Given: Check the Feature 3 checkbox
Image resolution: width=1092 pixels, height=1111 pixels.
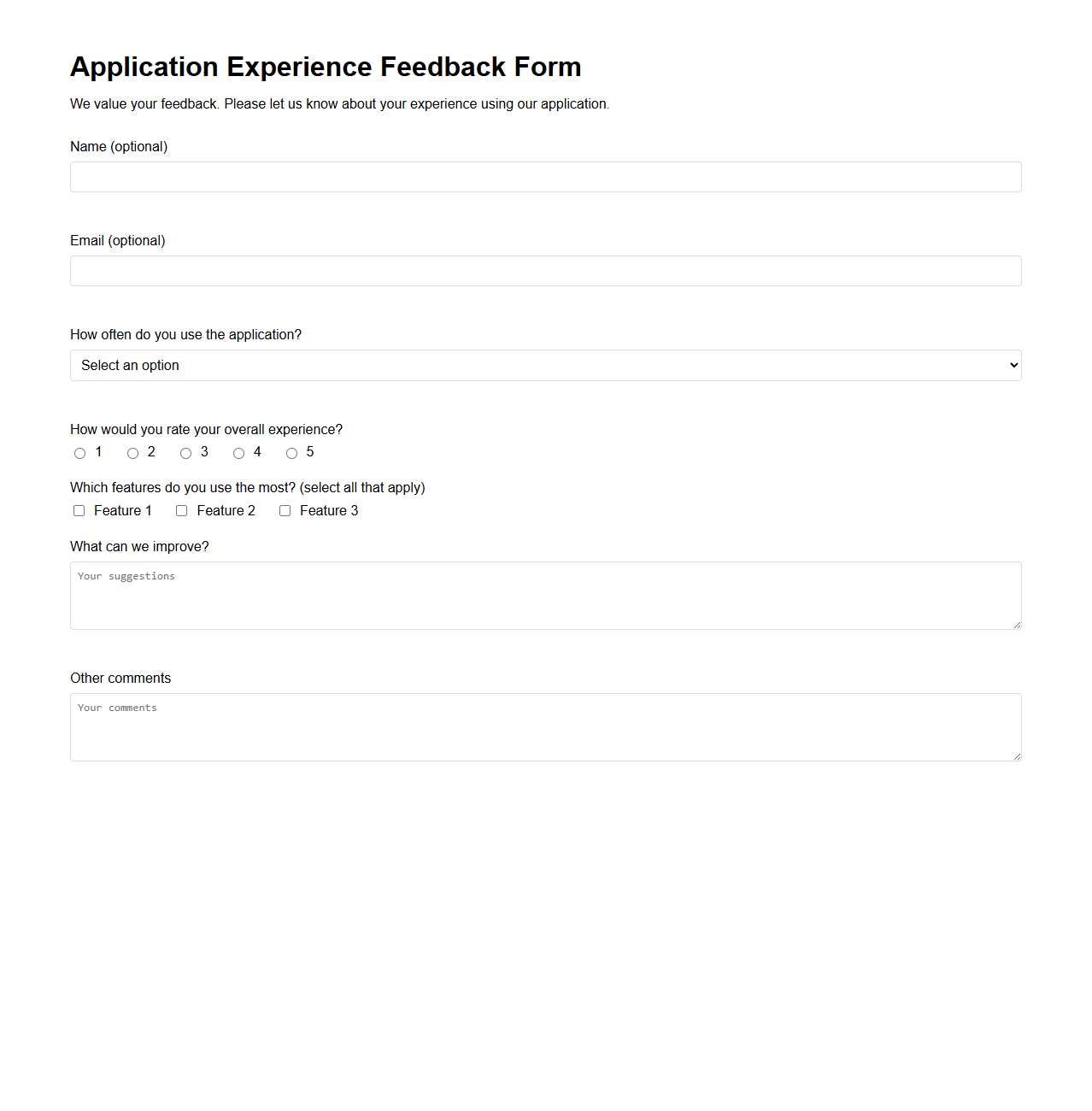Looking at the screenshot, I should (x=285, y=510).
